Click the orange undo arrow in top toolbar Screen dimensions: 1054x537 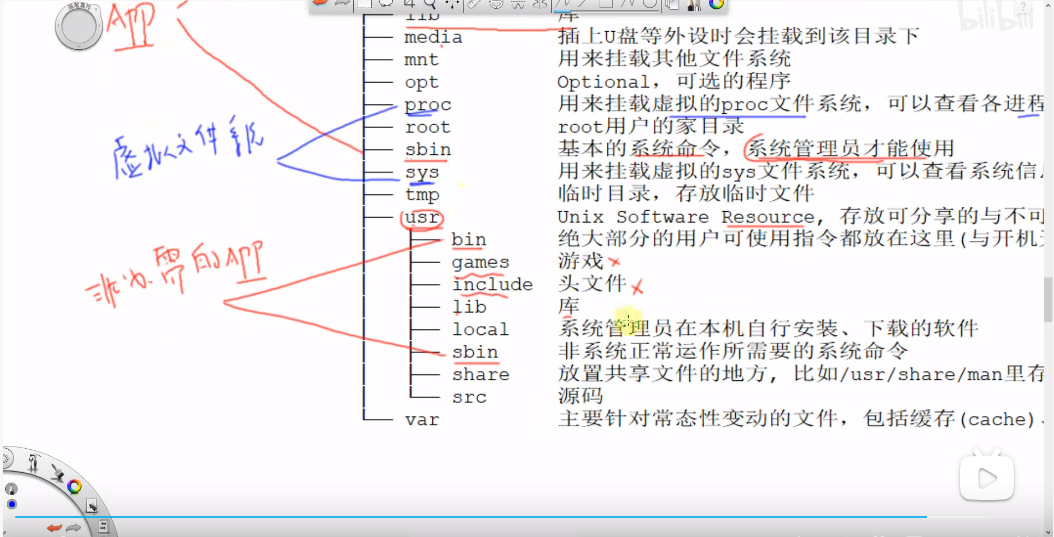(319, 3)
